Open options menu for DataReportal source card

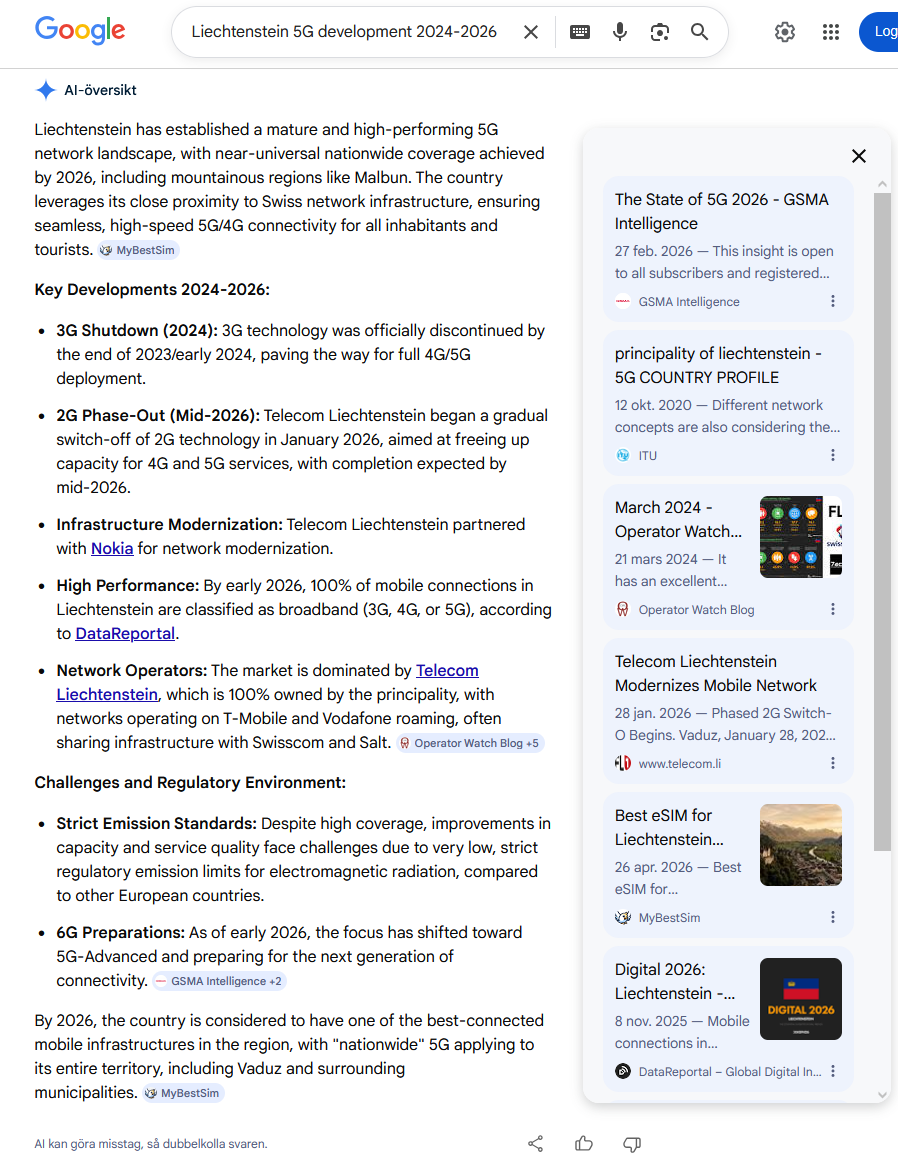(833, 1071)
